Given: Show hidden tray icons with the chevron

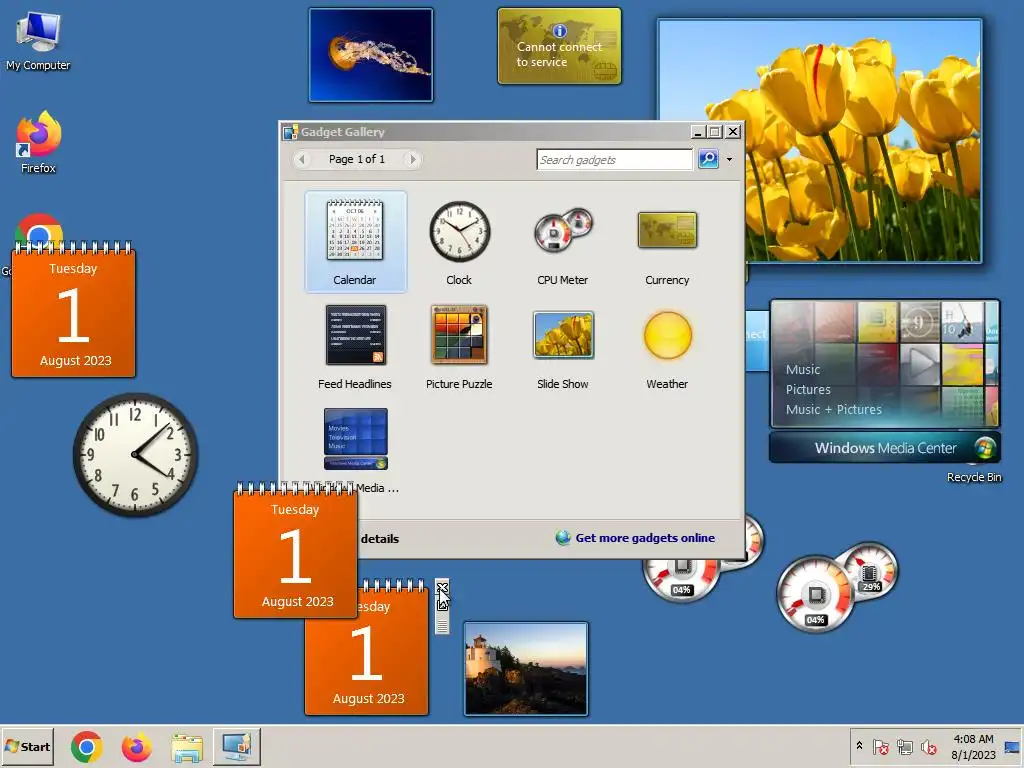Looking at the screenshot, I should pos(859,746).
